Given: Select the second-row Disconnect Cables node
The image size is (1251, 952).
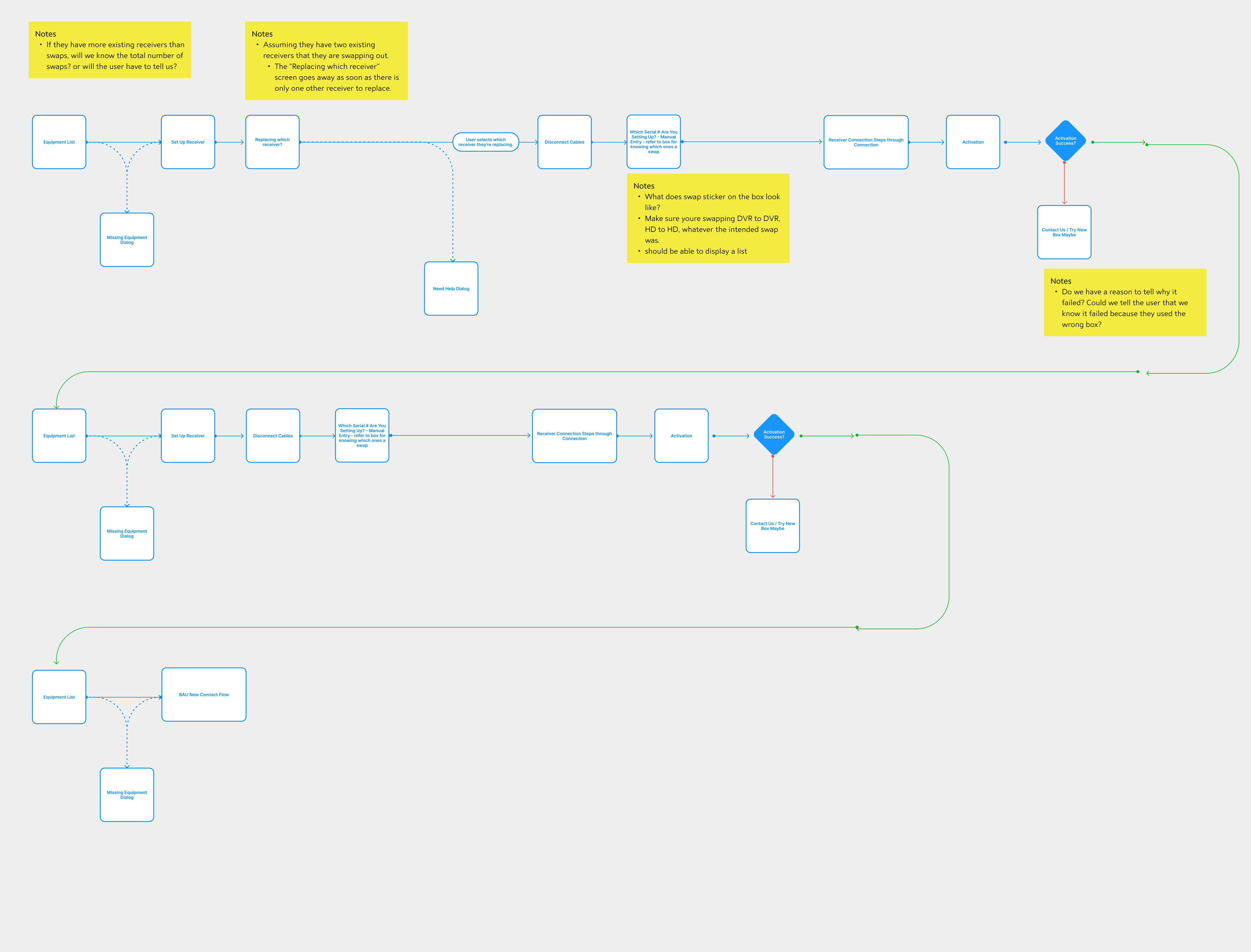Looking at the screenshot, I should pyautogui.click(x=272, y=436).
